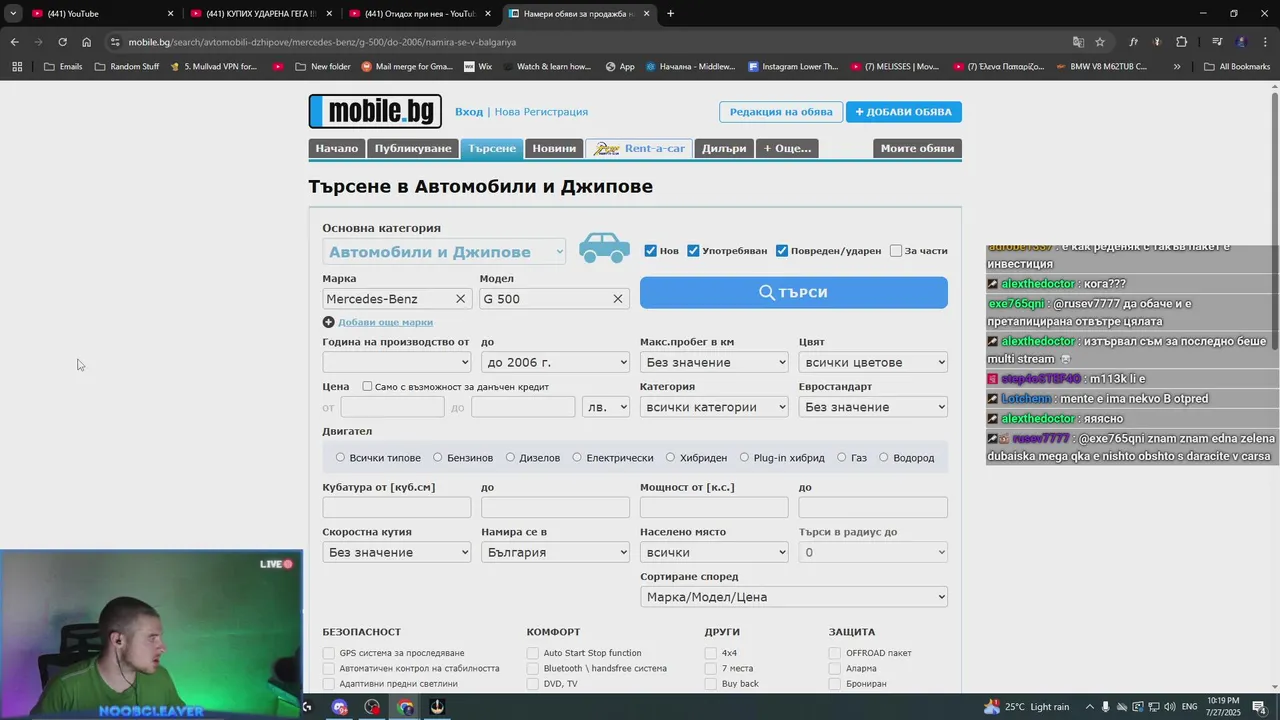
Task: Click the car category icon
Action: tap(604, 248)
